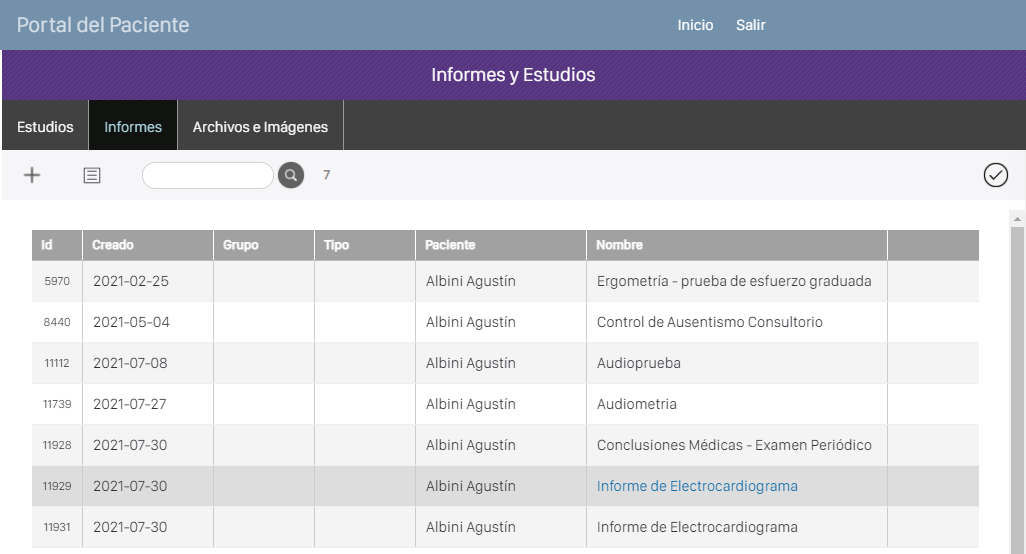The image size is (1026, 554).
Task: Select the Informes tab
Action: 133,127
